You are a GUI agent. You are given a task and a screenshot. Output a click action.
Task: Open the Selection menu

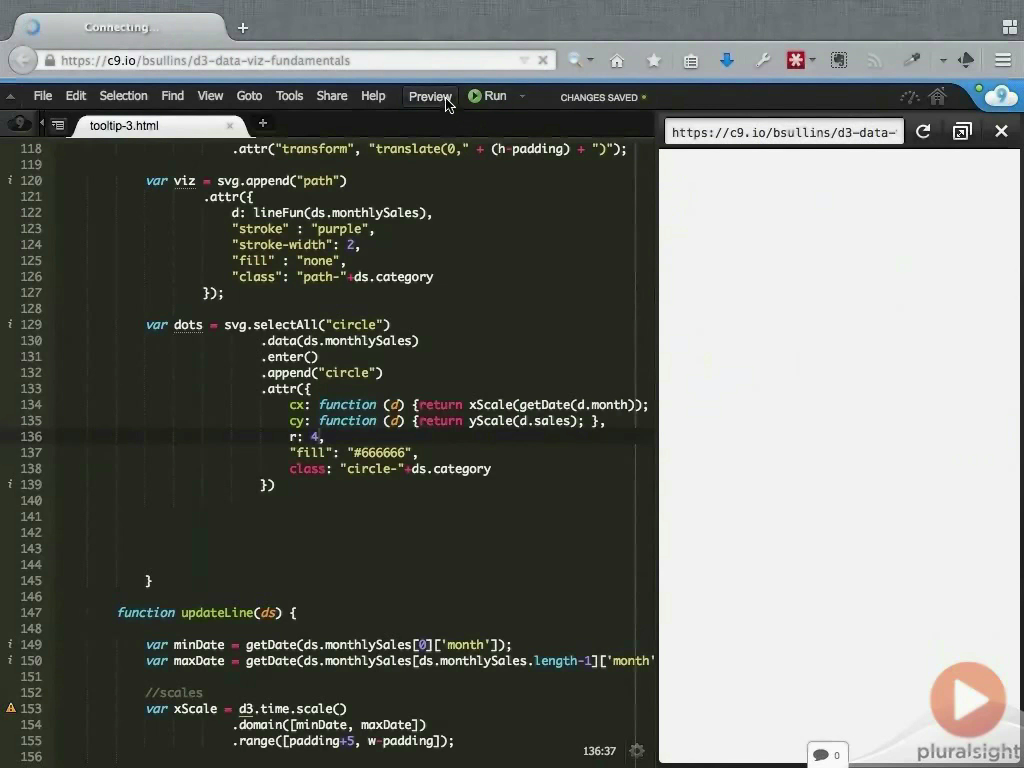(x=123, y=96)
